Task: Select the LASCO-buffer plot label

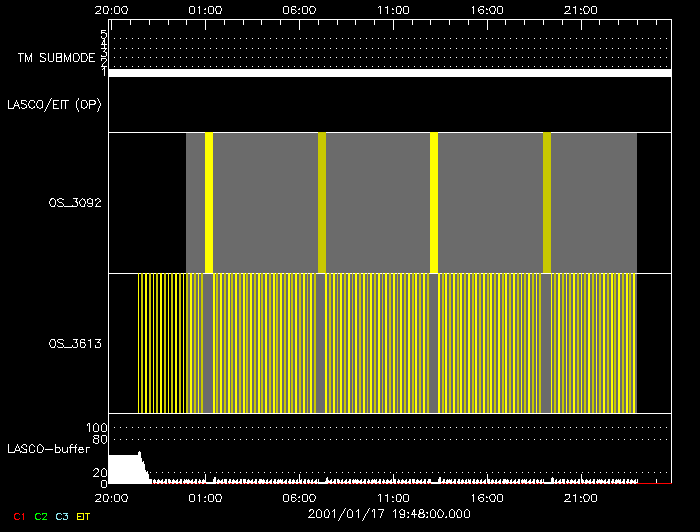Action: point(49,447)
